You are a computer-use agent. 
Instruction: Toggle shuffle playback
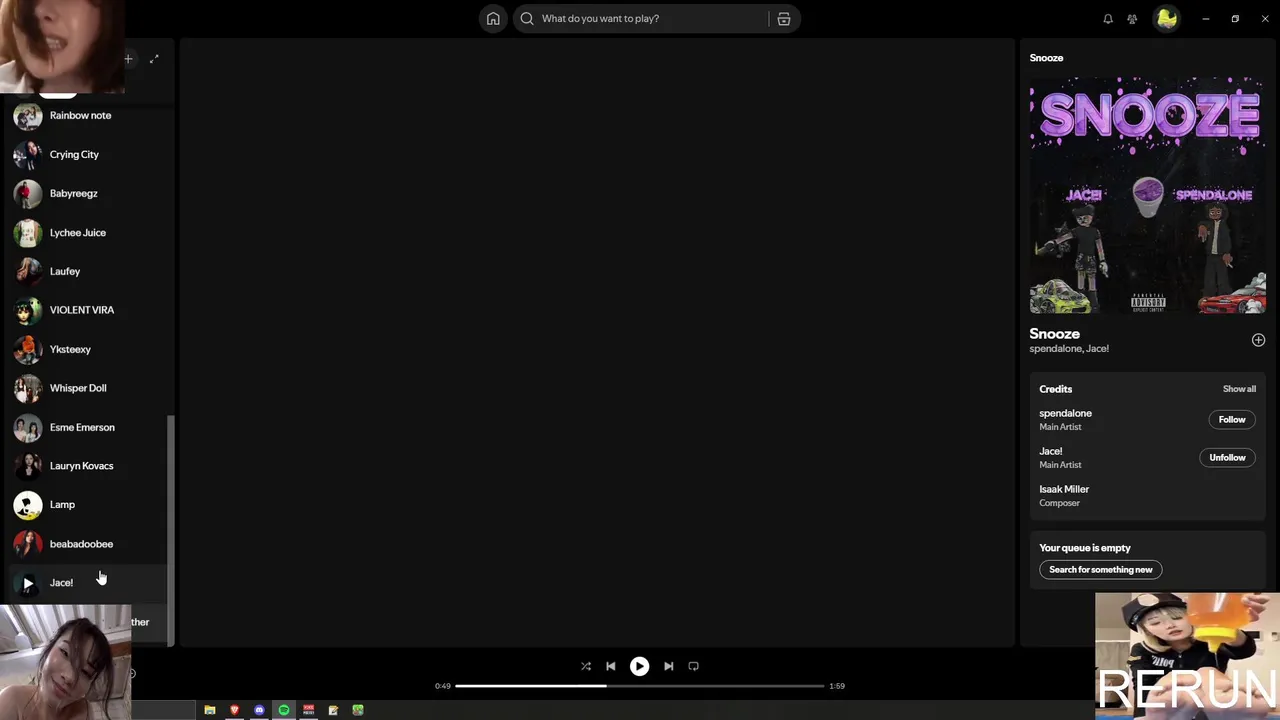[586, 666]
